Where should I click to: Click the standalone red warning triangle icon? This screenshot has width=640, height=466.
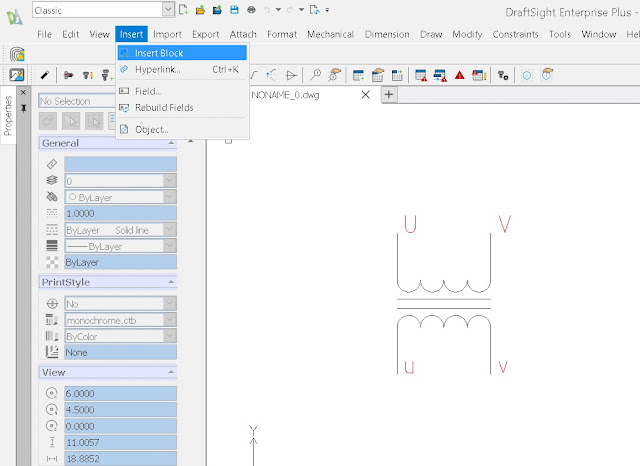pyautogui.click(x=460, y=75)
